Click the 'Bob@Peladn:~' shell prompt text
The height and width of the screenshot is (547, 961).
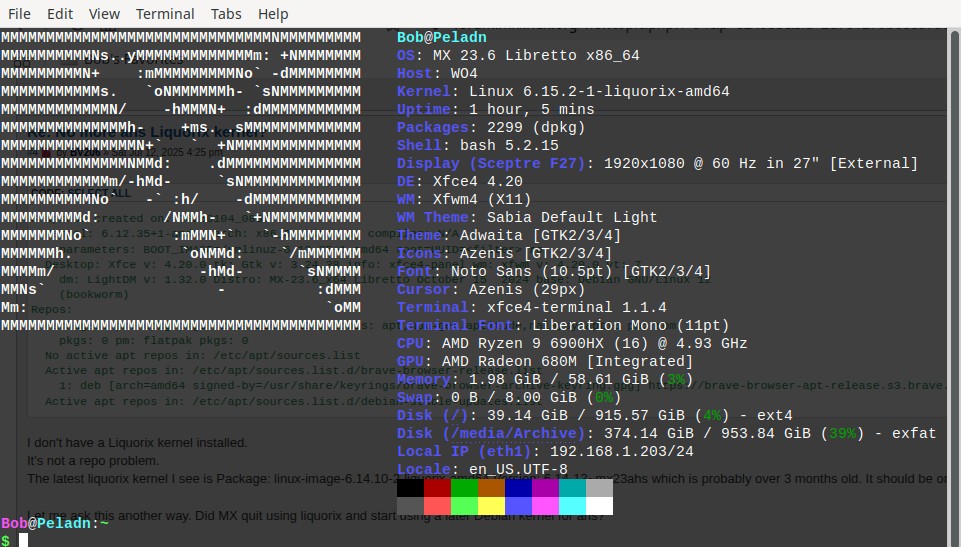55,523
